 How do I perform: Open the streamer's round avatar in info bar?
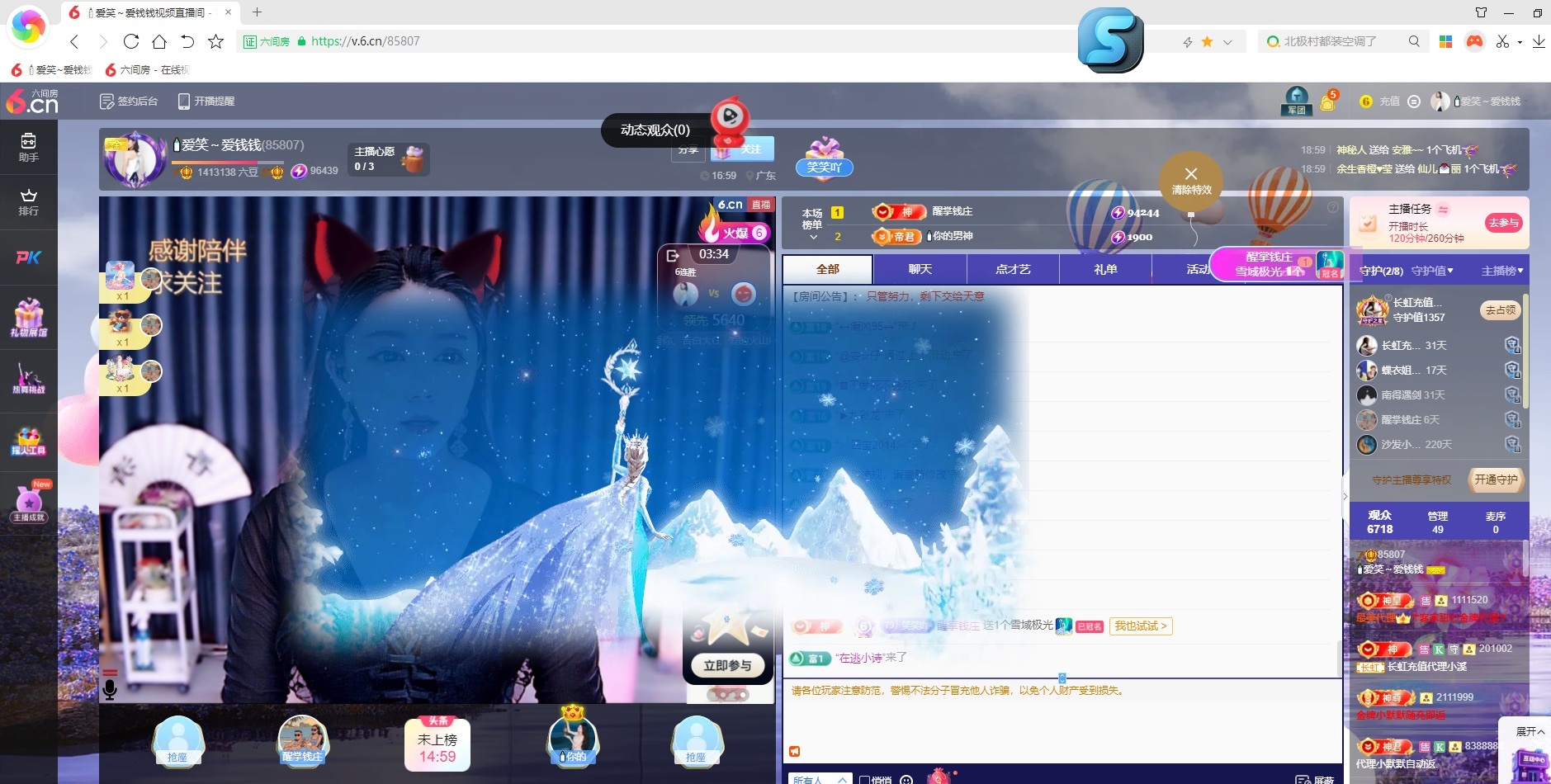[x=134, y=159]
